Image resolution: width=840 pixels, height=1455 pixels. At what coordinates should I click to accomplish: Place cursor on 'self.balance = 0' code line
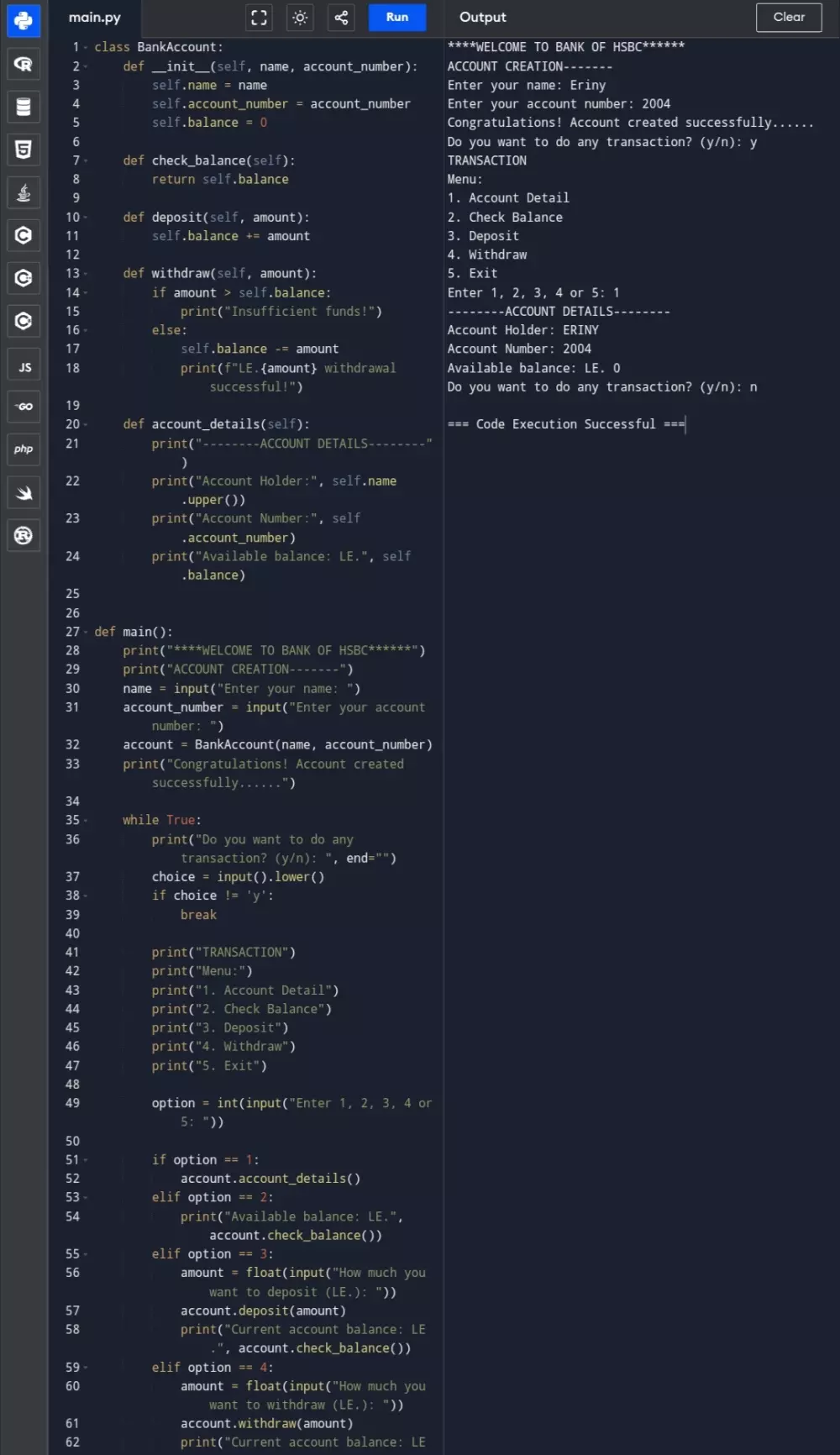click(x=210, y=123)
